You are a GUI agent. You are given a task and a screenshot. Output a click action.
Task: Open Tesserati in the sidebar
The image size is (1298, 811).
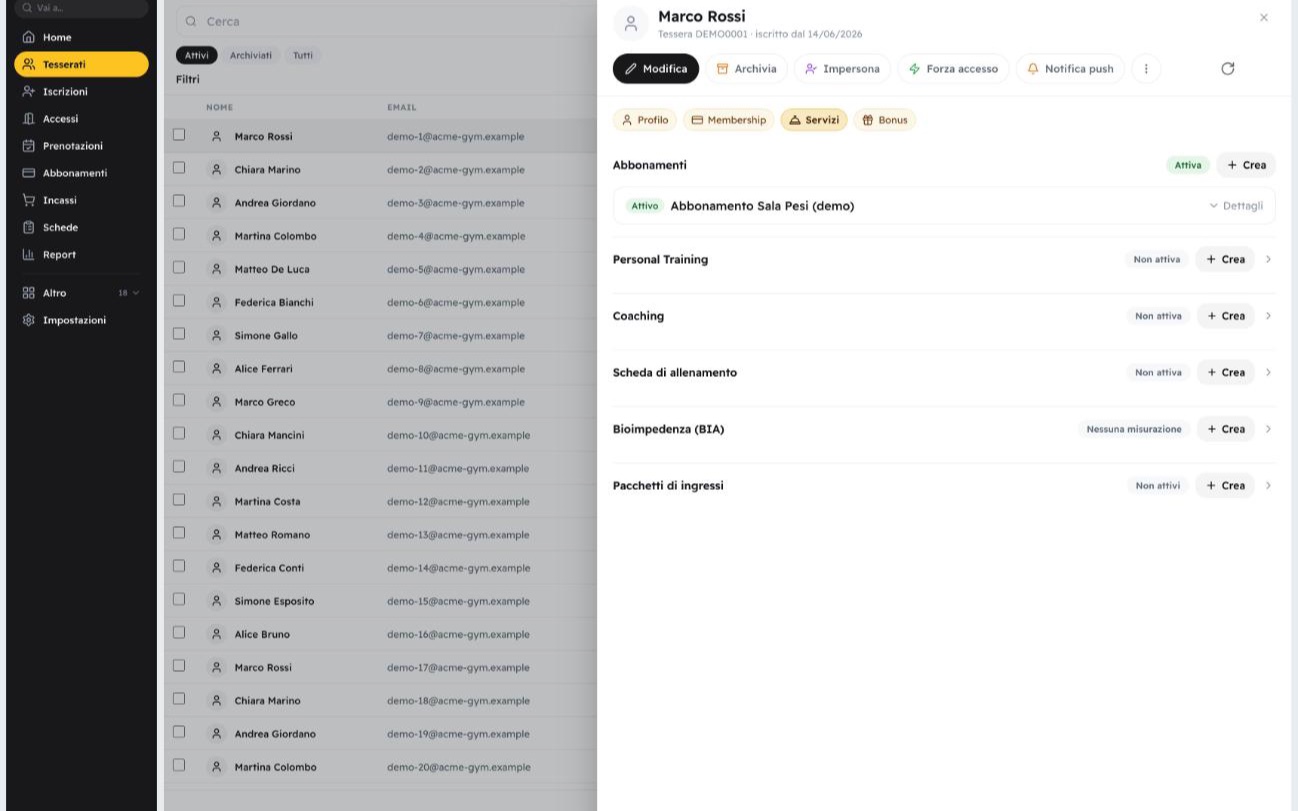[x=81, y=64]
